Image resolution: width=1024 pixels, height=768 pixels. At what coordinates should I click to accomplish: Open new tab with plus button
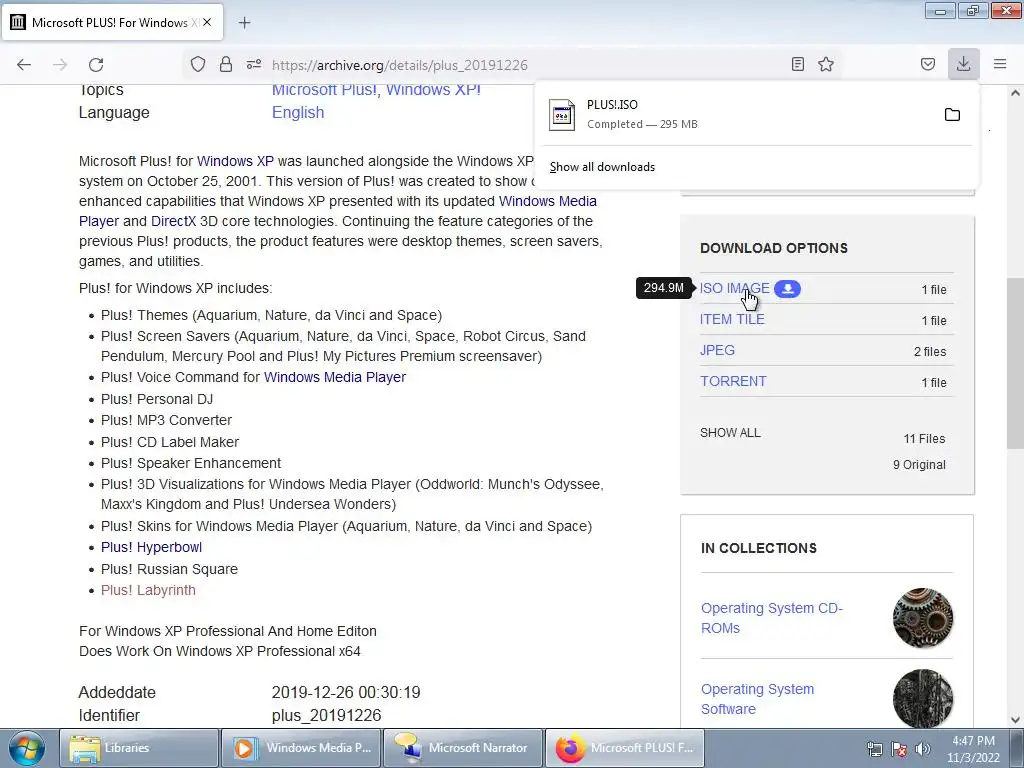(x=244, y=23)
